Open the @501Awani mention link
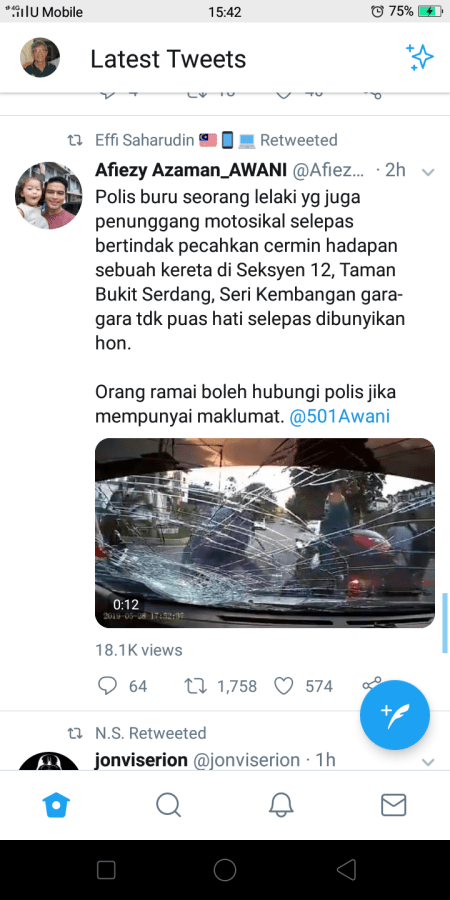The image size is (450, 900). click(x=340, y=417)
